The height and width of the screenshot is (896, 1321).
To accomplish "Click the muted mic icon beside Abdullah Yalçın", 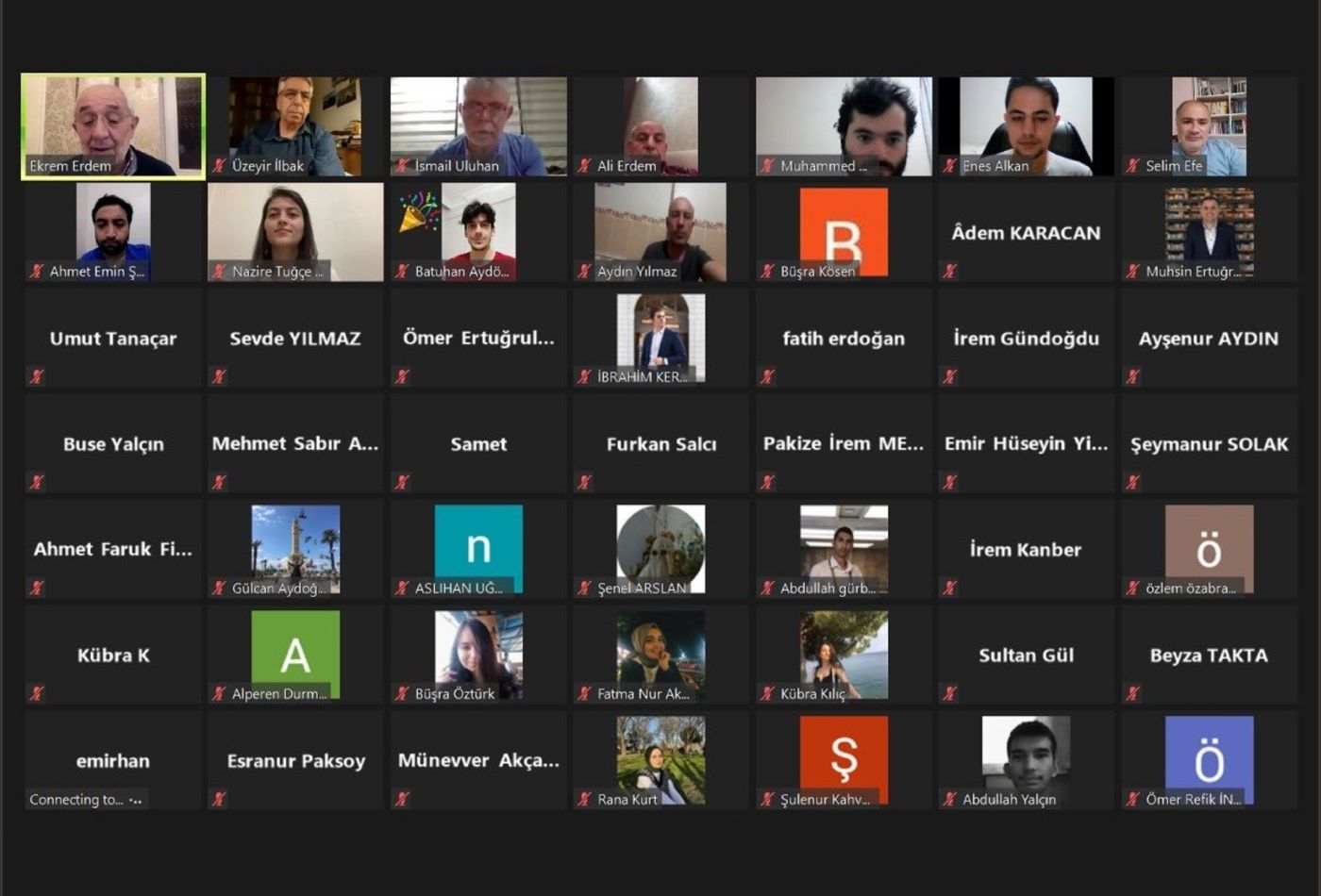I will [x=950, y=800].
